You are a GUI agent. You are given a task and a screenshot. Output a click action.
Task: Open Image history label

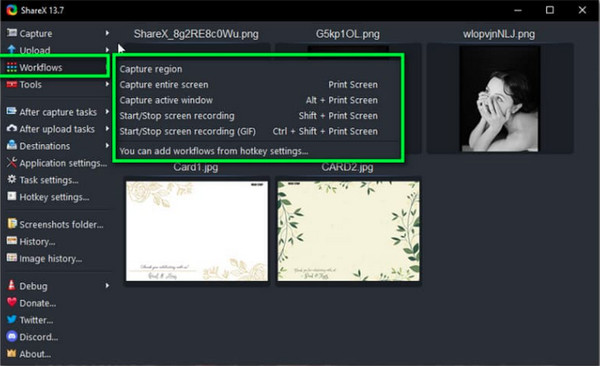[x=51, y=259]
